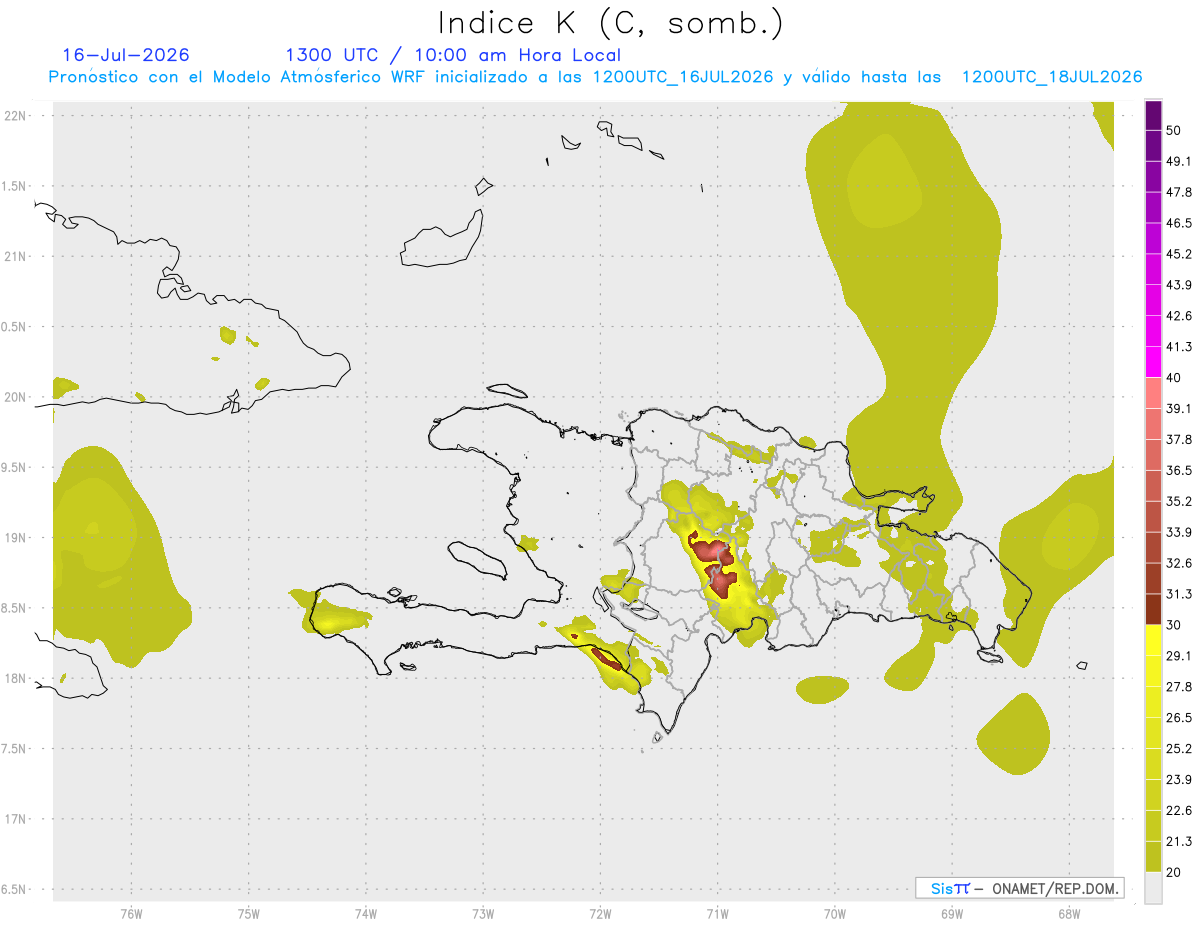Click longitude axis label "73W"
Image resolution: width=1200 pixels, height=927 pixels.
483,914
